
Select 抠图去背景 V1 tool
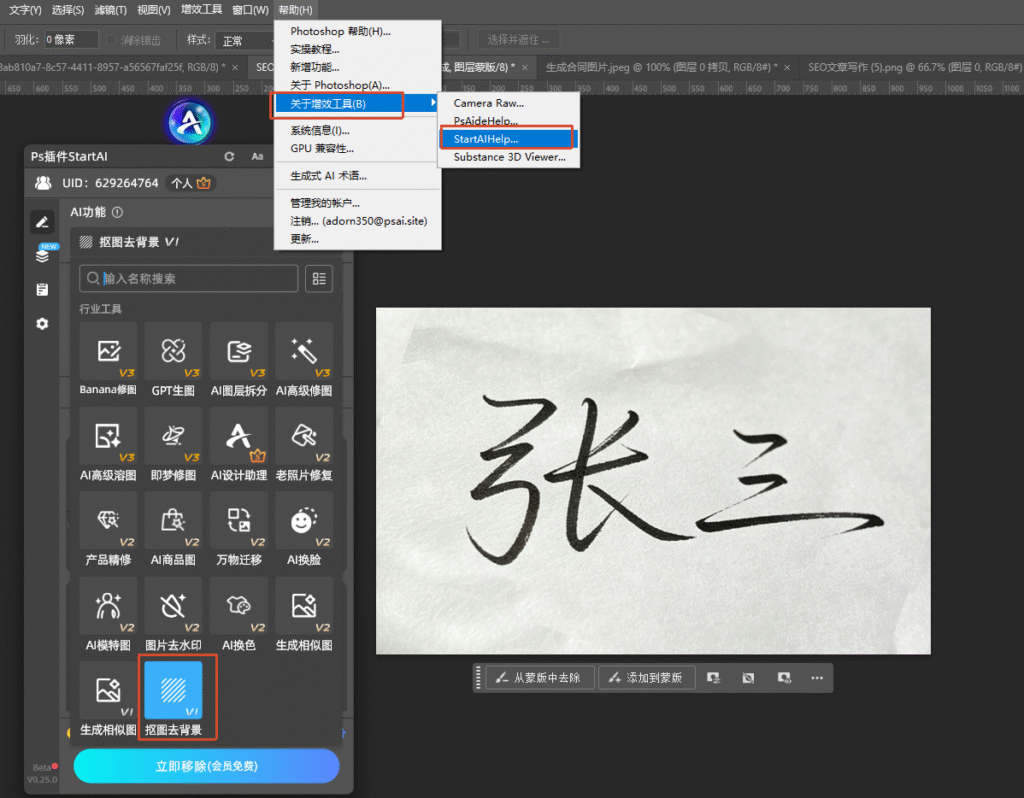click(173, 699)
